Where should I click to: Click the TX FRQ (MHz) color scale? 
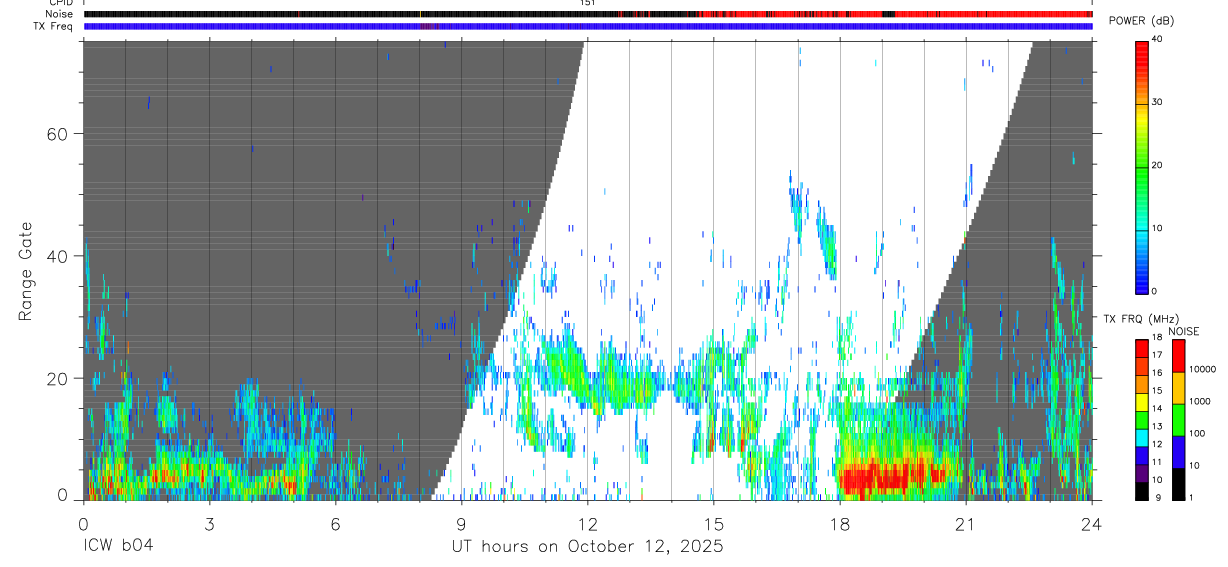tap(1141, 420)
